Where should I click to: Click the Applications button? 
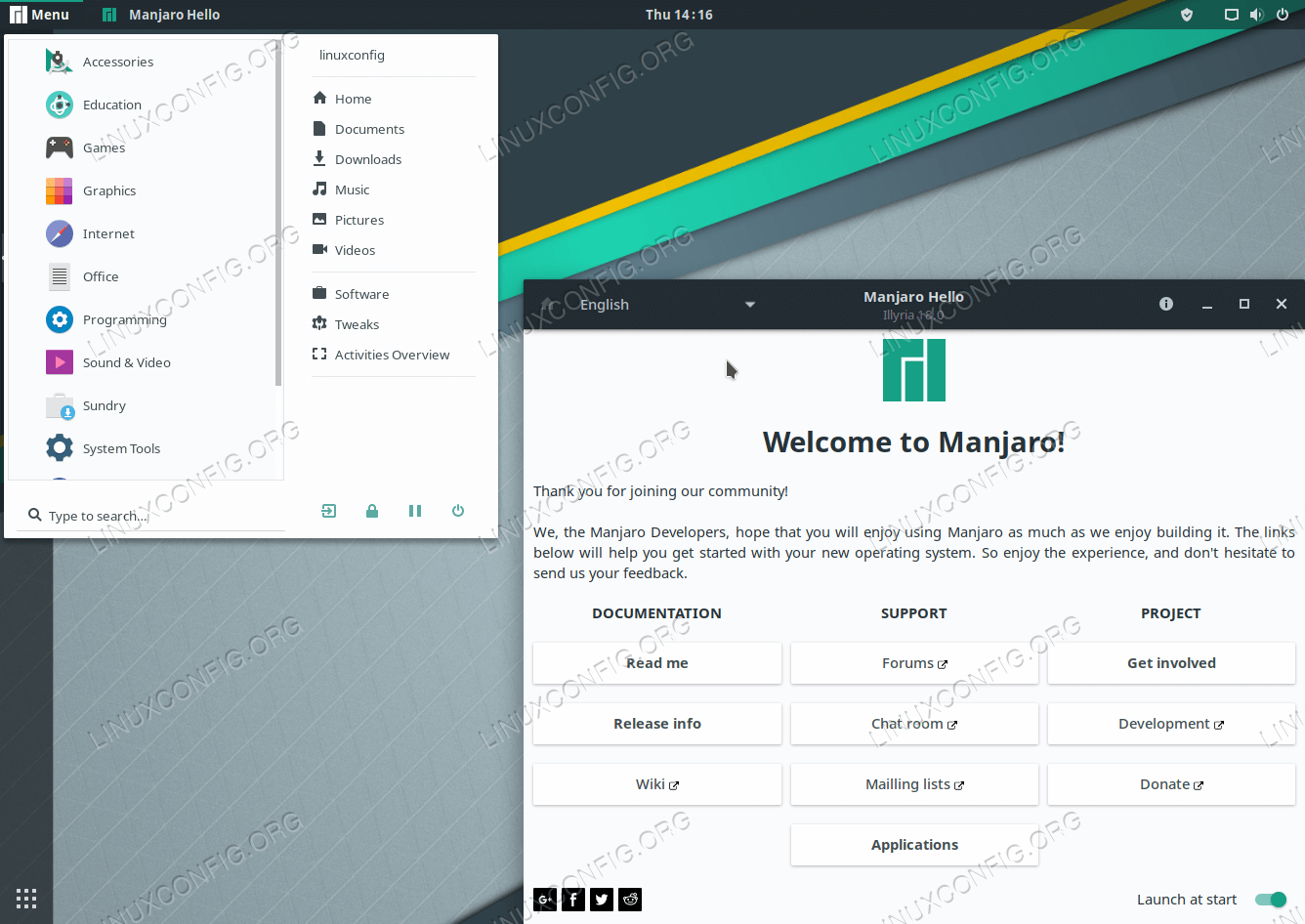click(x=914, y=845)
